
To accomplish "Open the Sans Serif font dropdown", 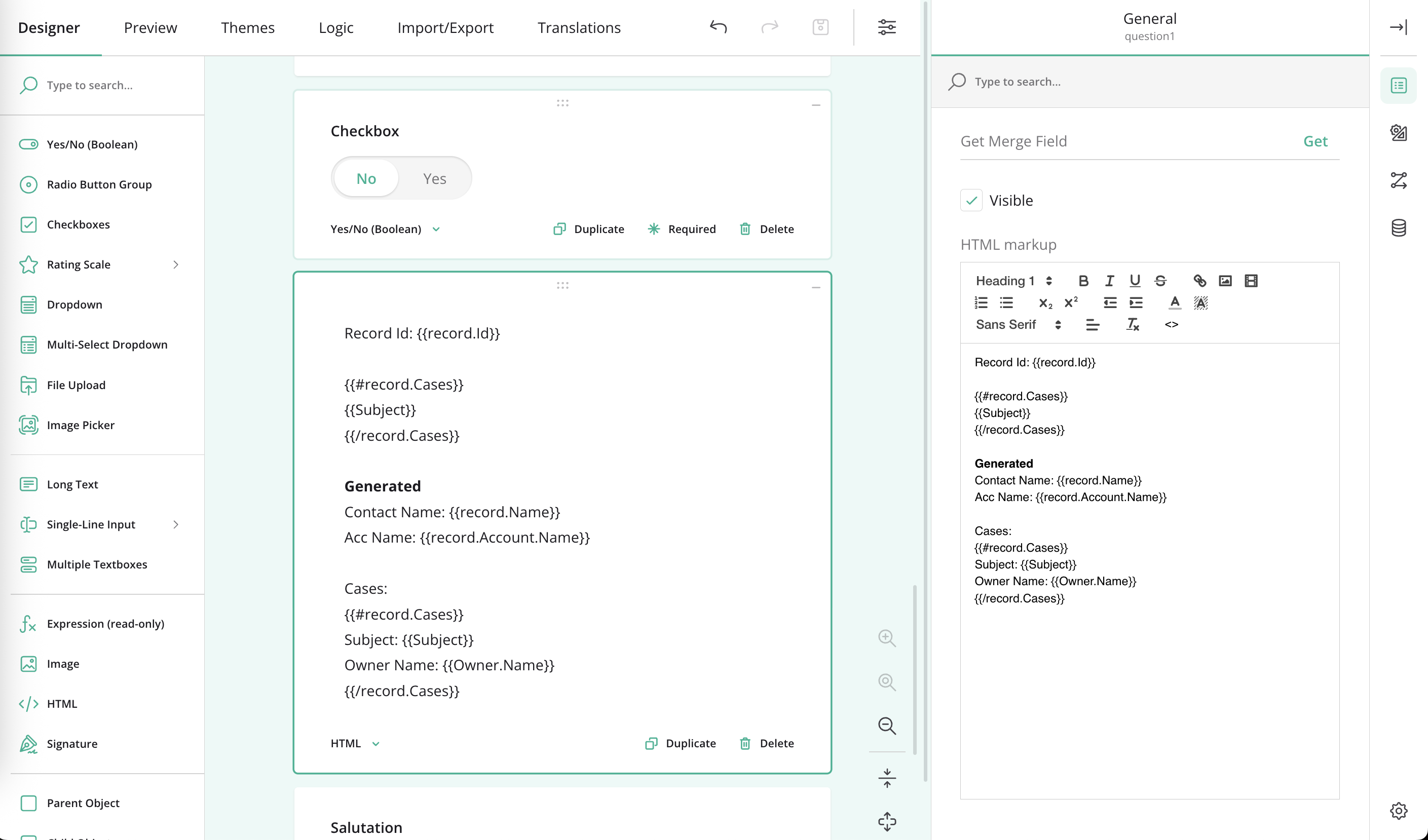I will (x=1018, y=325).
